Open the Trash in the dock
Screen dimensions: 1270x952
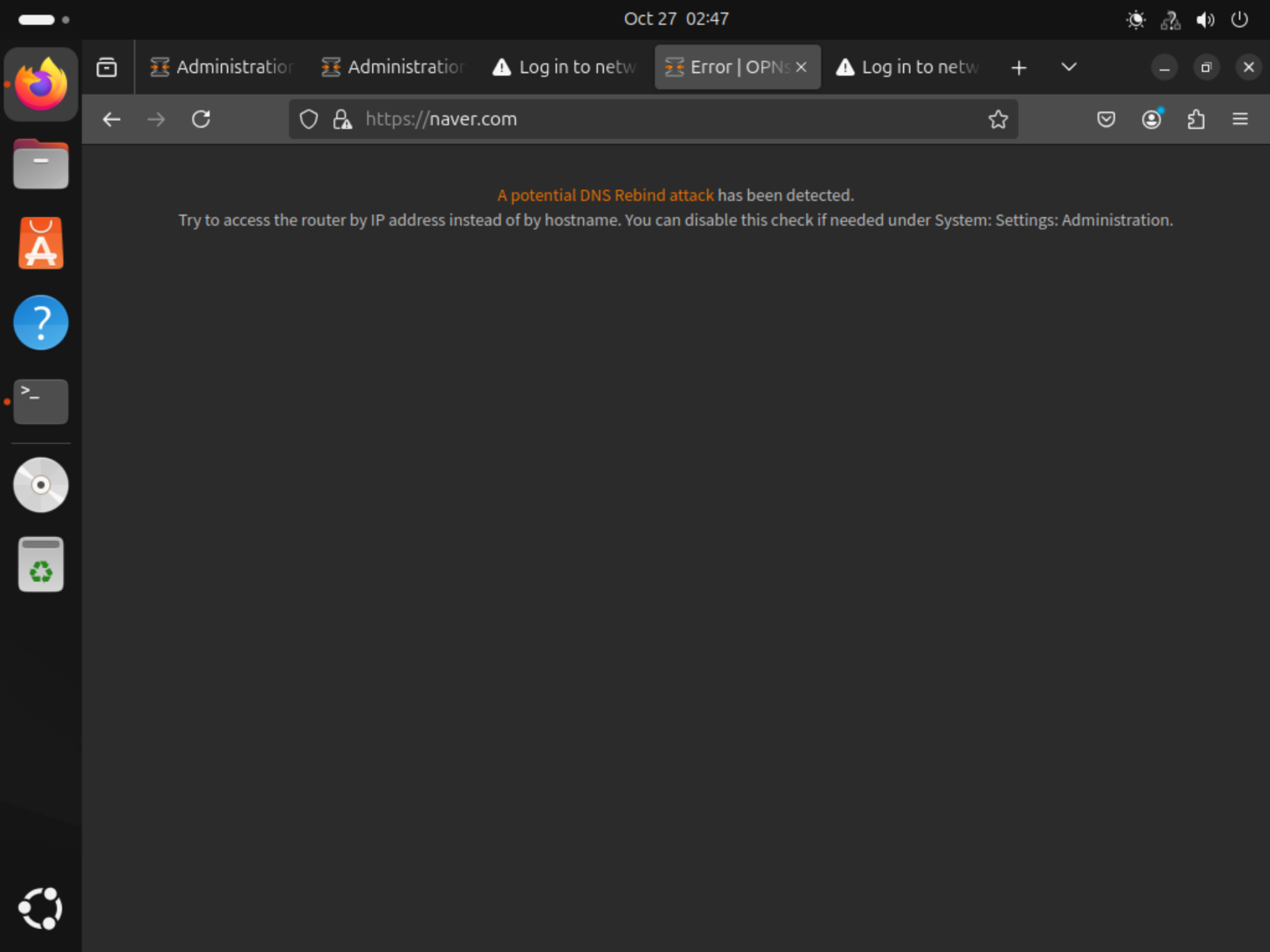point(41,564)
